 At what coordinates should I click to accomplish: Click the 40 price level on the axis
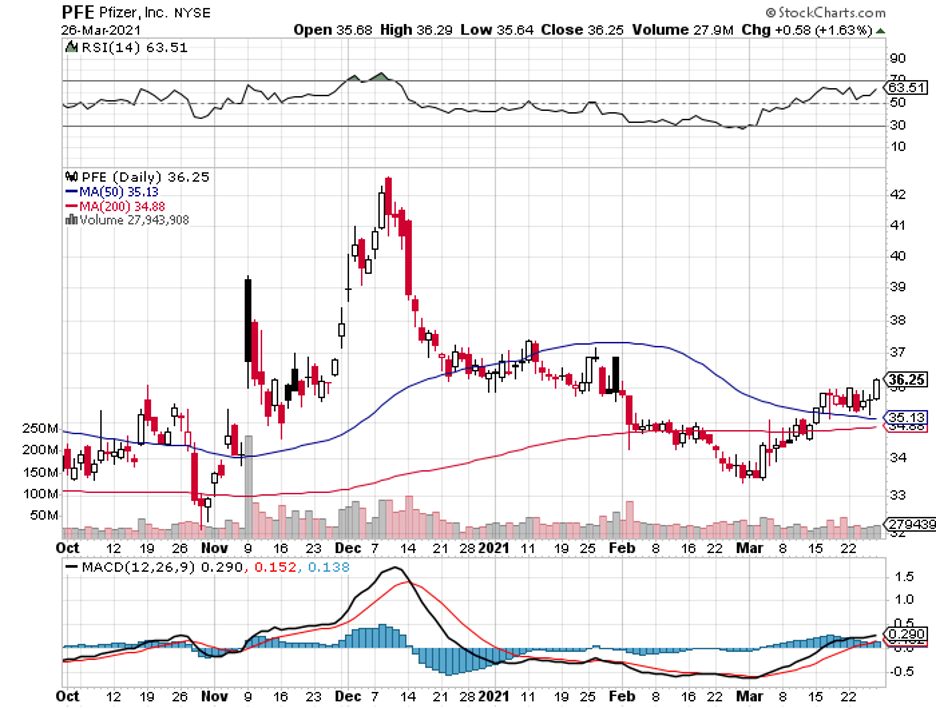tap(897, 256)
